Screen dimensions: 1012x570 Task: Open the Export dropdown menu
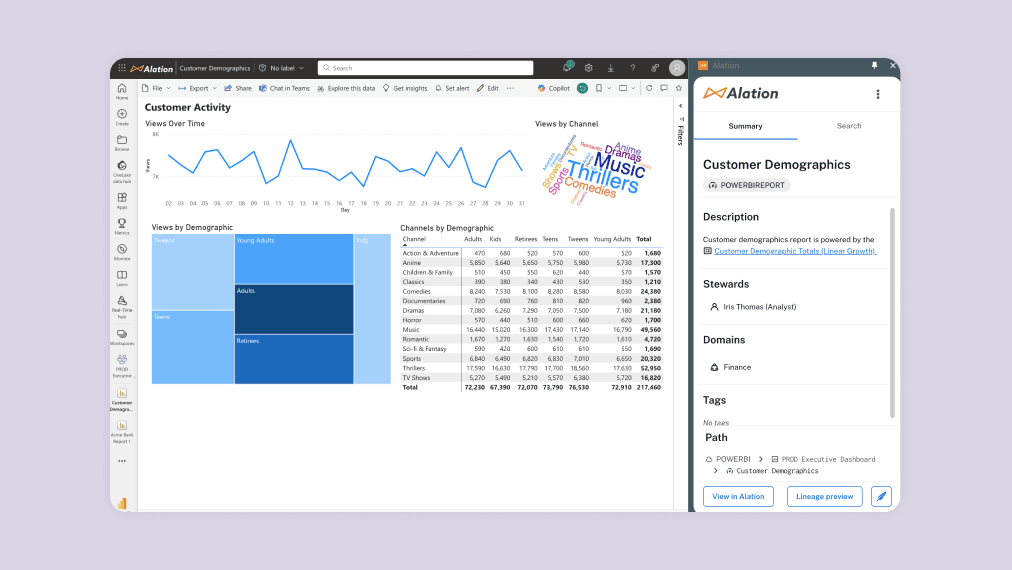point(197,88)
